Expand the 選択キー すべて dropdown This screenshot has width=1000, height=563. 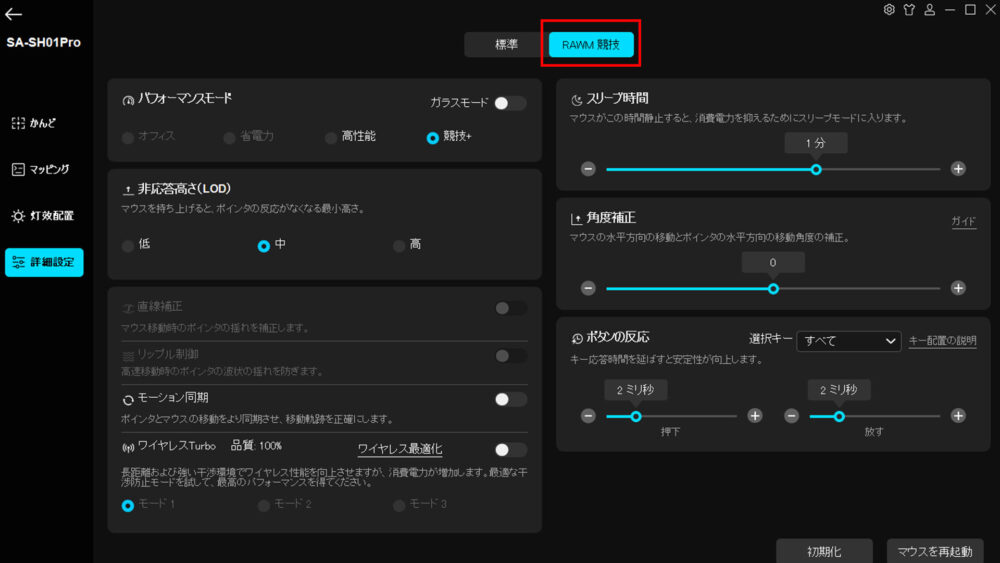coord(849,341)
